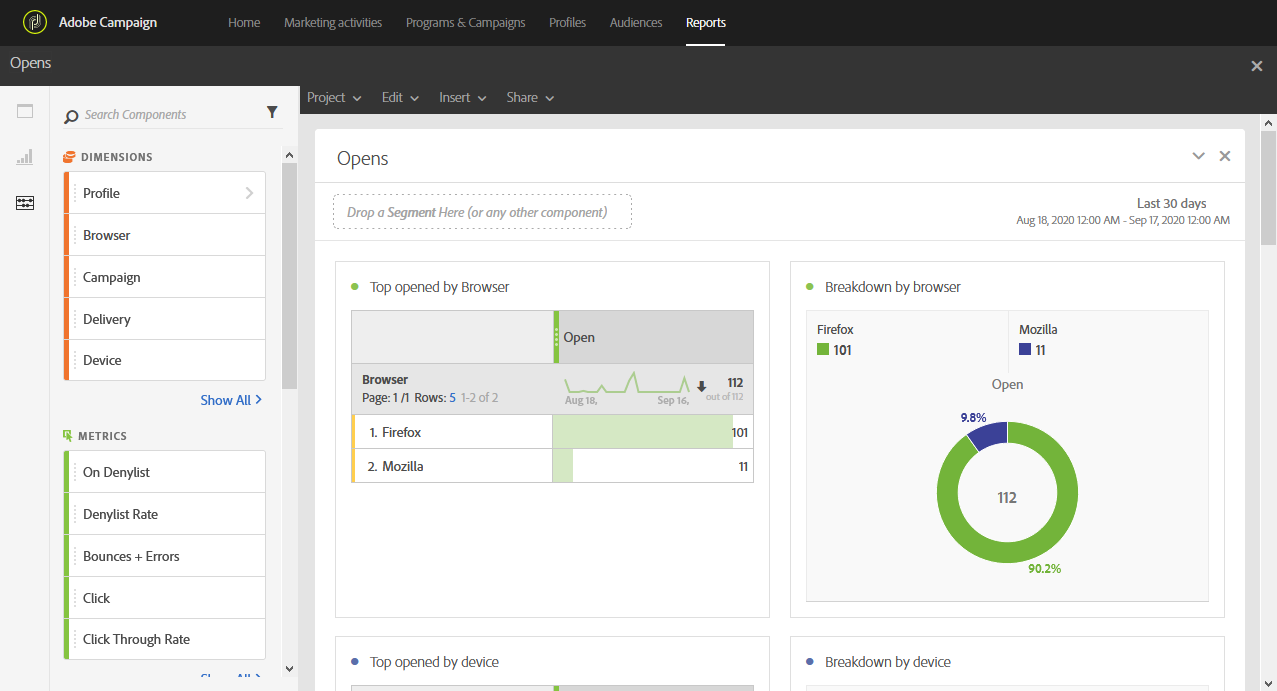Expand the Profile dimension arrow

click(x=249, y=193)
